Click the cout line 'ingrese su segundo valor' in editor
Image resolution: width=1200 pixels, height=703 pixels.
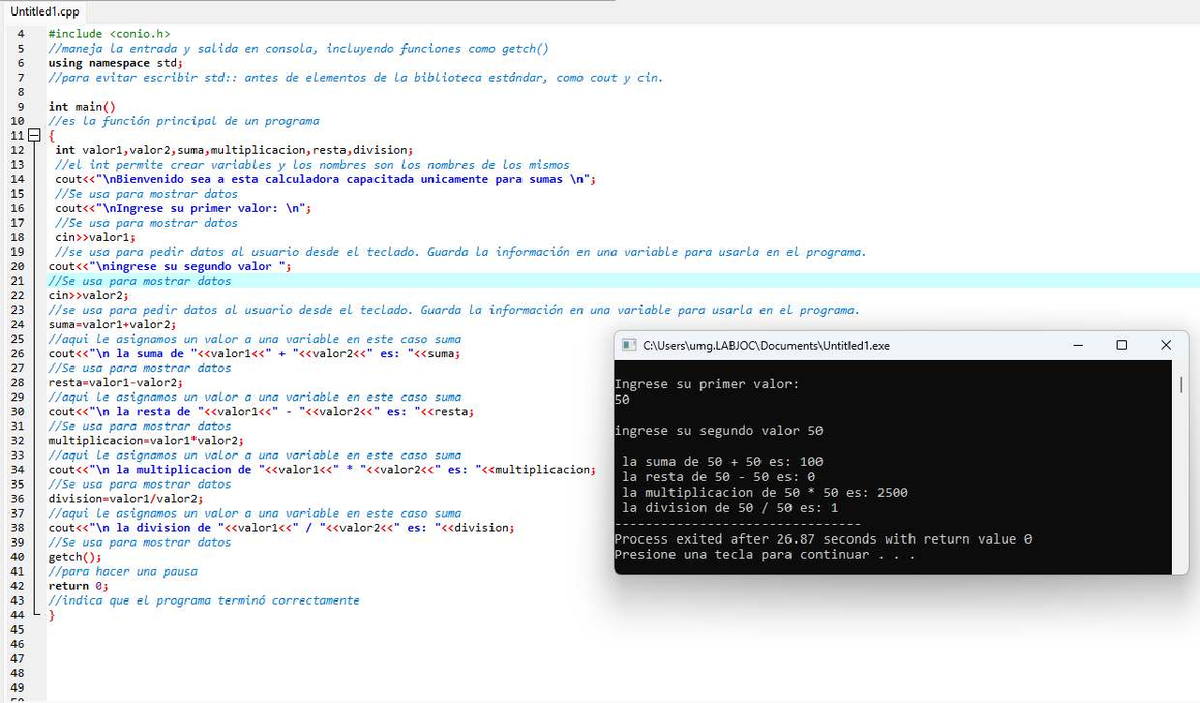tap(170, 266)
